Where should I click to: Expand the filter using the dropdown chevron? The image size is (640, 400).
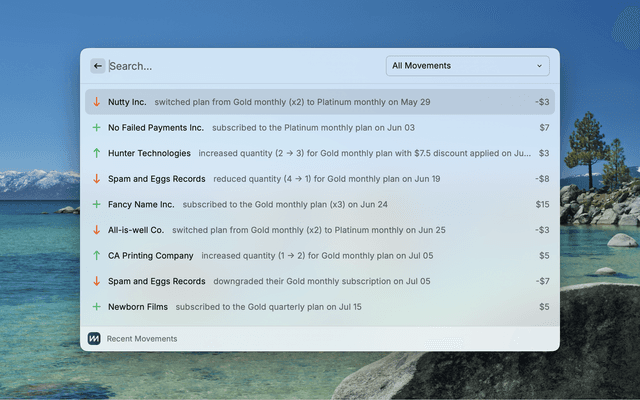540,66
